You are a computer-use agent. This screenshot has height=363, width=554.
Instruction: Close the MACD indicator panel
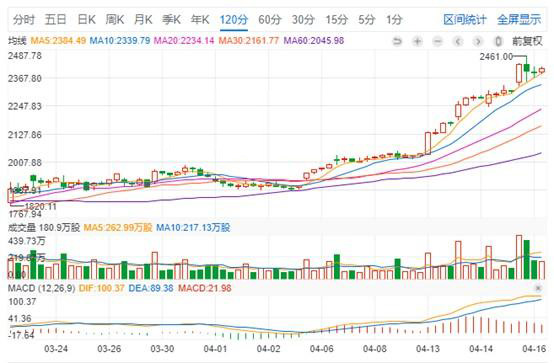(x=538, y=288)
